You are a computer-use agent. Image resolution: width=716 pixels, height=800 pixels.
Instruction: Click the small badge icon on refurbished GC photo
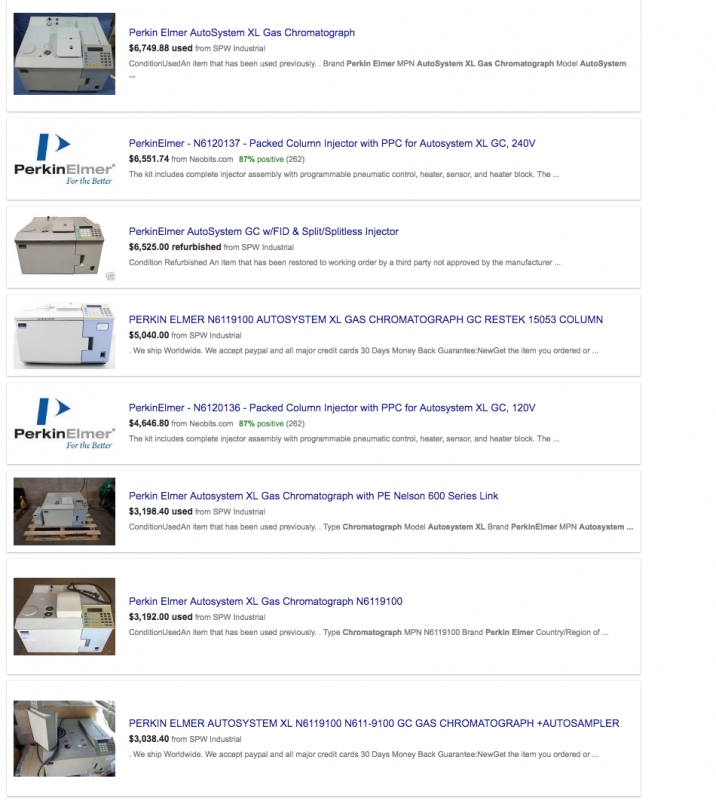[x=110, y=276]
